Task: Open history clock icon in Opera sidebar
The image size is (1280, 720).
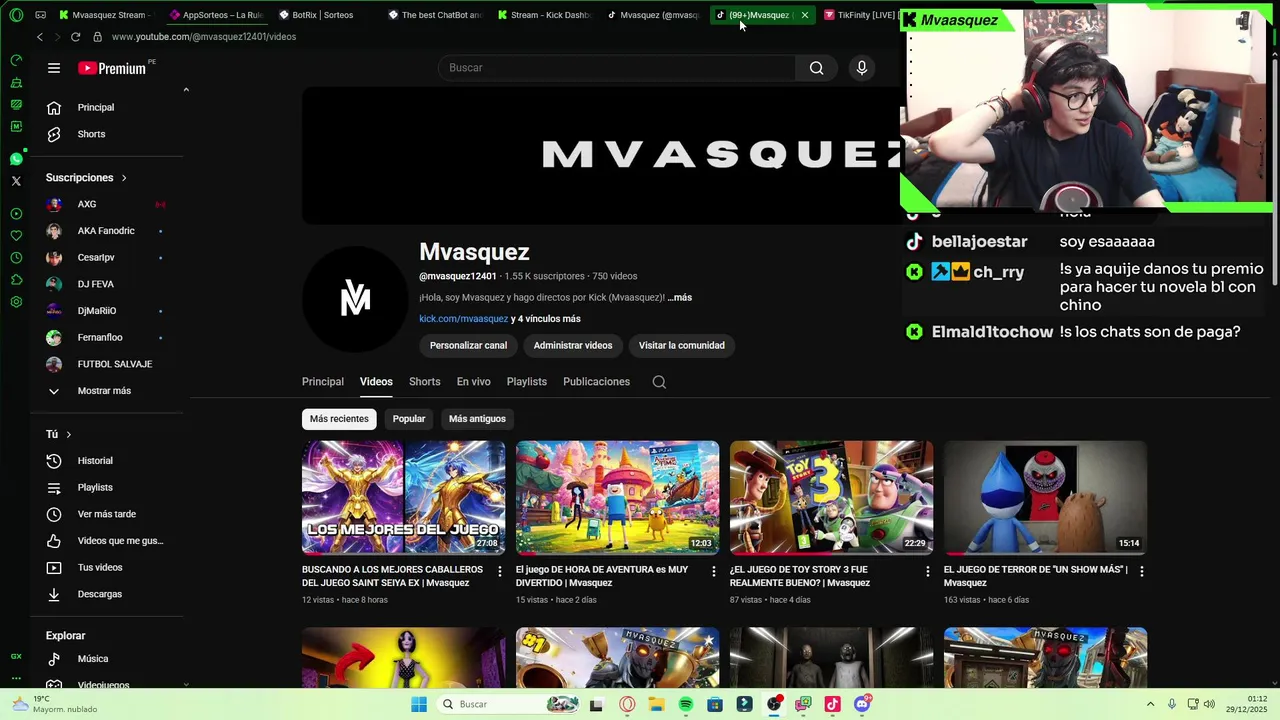Action: point(16,258)
